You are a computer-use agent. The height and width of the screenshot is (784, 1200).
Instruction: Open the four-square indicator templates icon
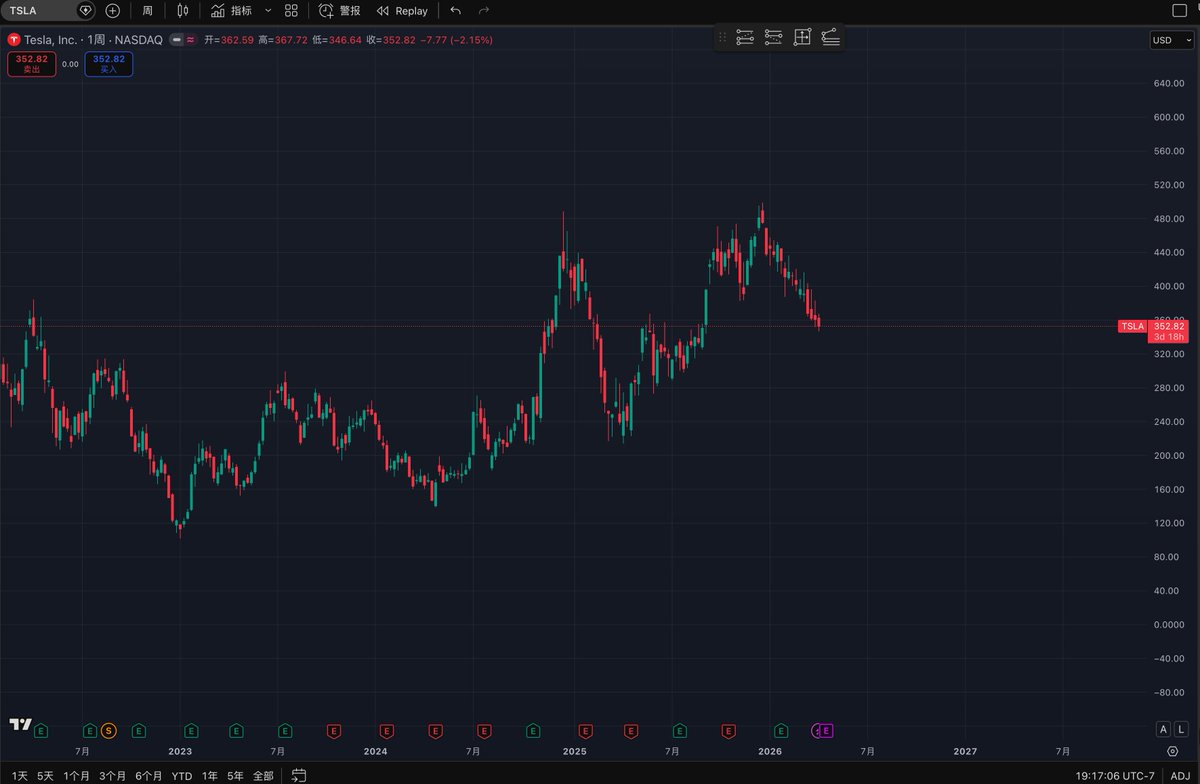[291, 10]
